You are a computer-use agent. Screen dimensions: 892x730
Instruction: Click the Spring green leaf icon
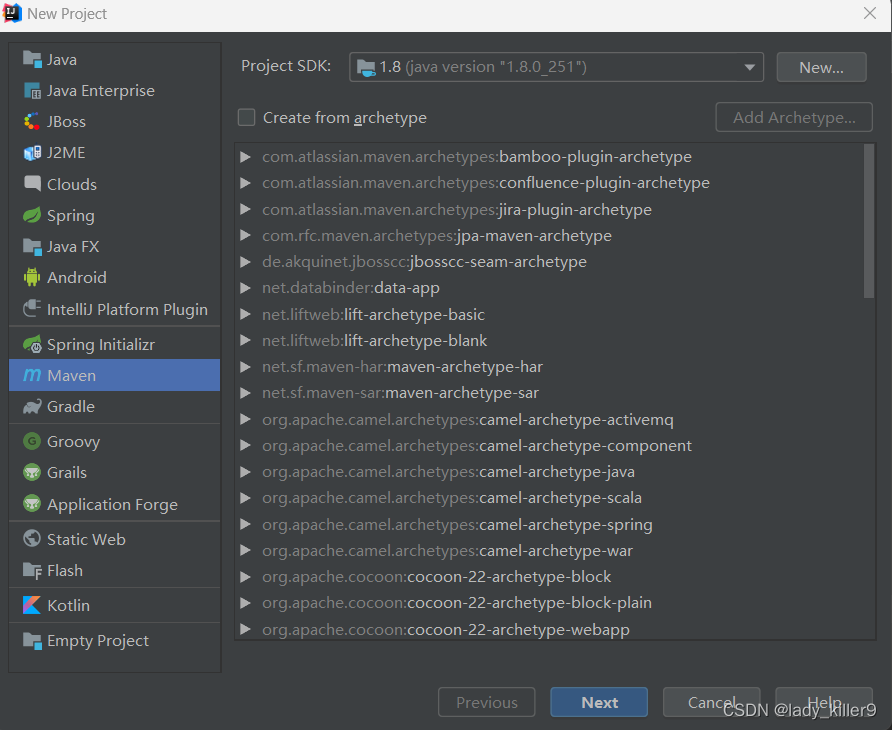tap(32, 215)
